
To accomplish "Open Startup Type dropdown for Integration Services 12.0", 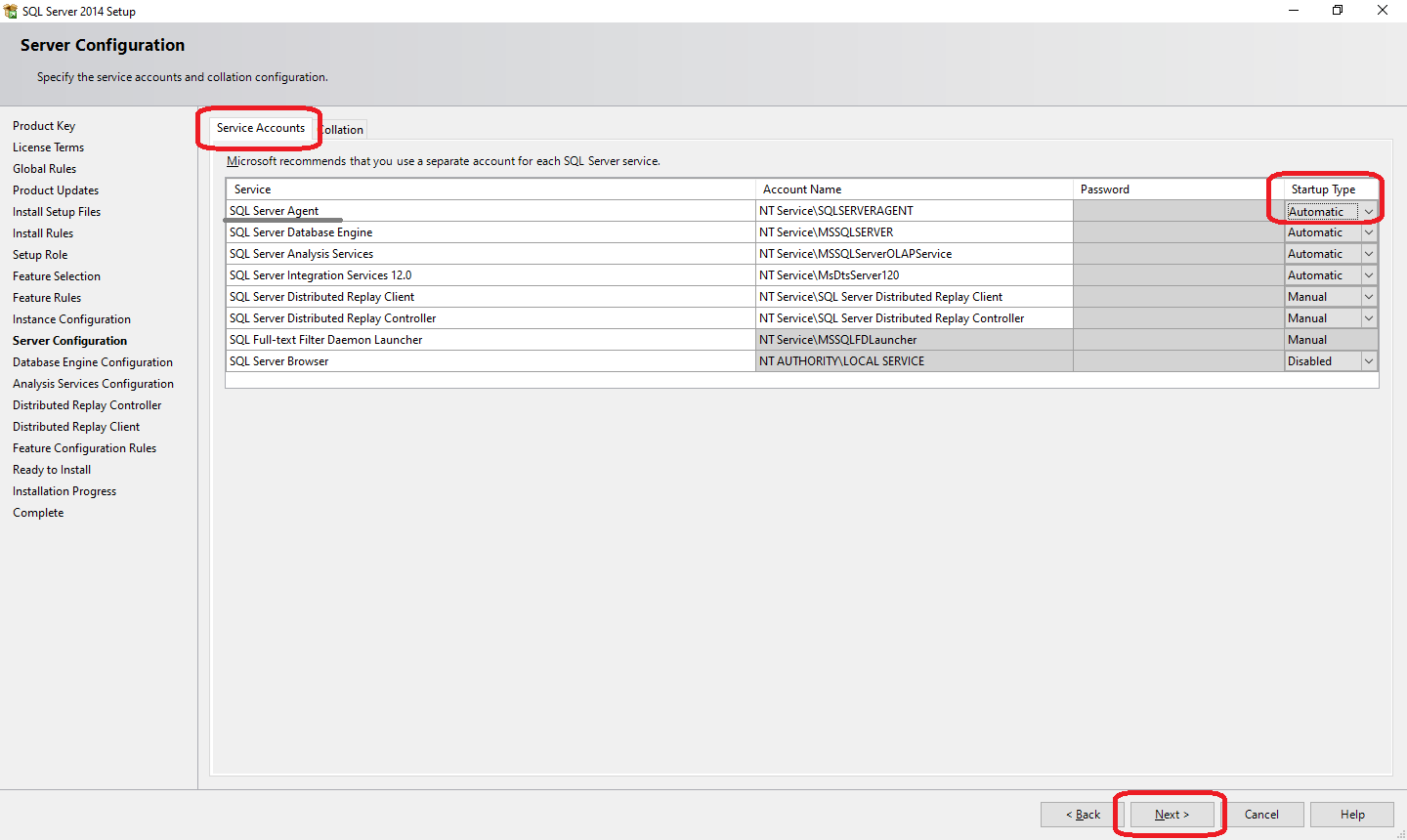I will 1369,275.
